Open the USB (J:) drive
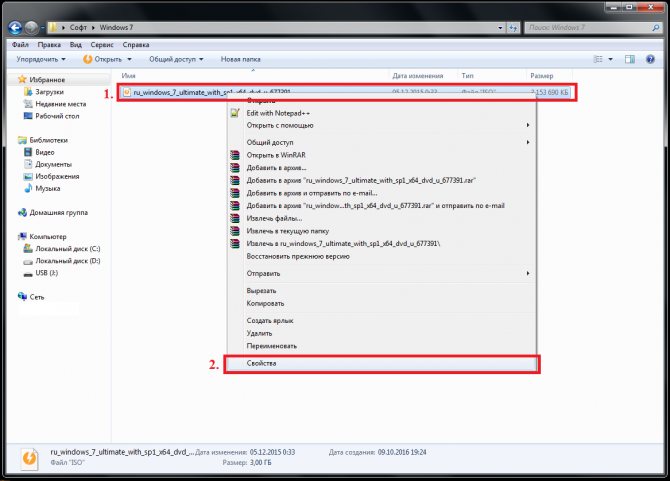The width and height of the screenshot is (670, 481). (x=46, y=273)
